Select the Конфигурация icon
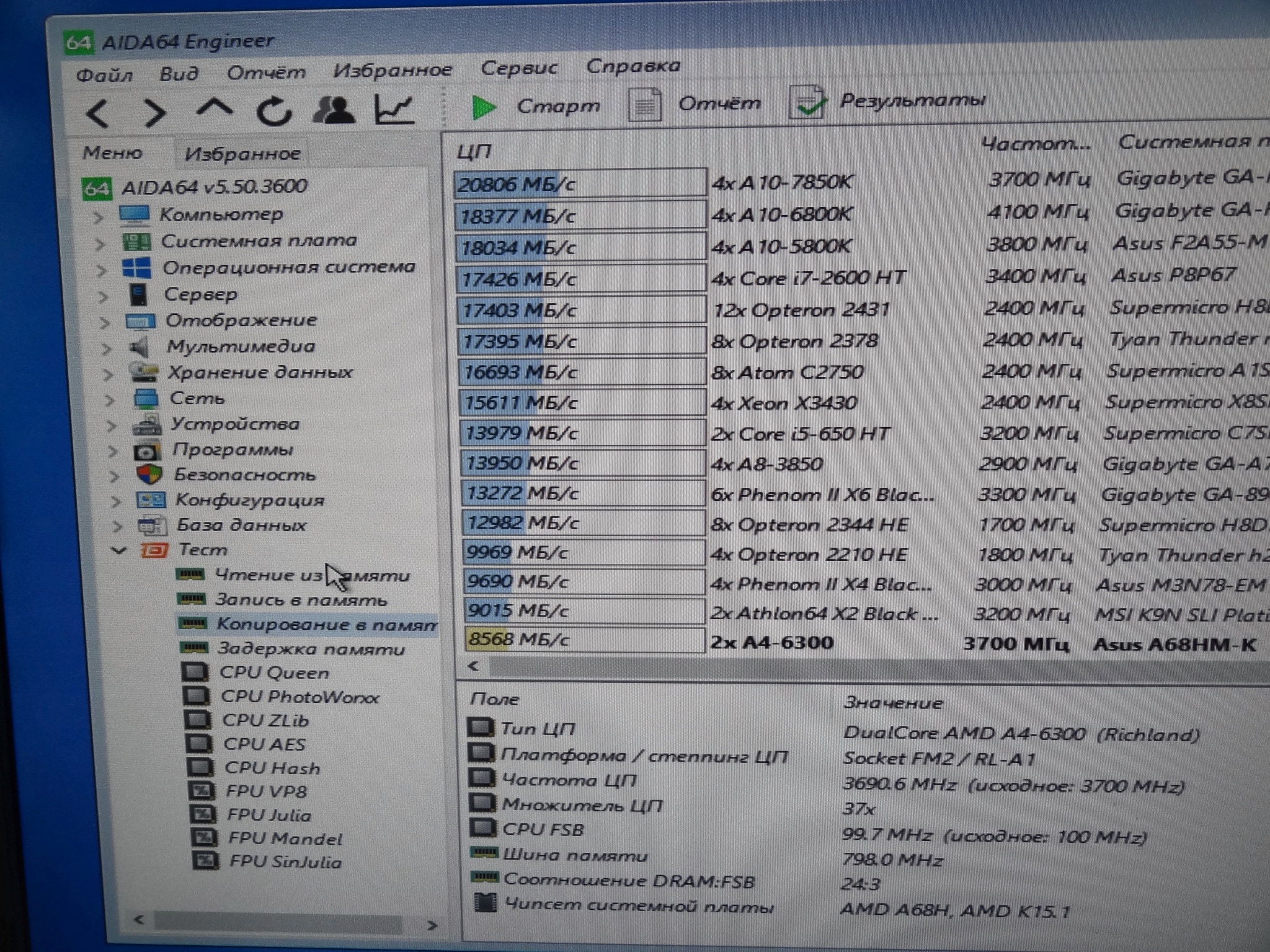 (151, 500)
